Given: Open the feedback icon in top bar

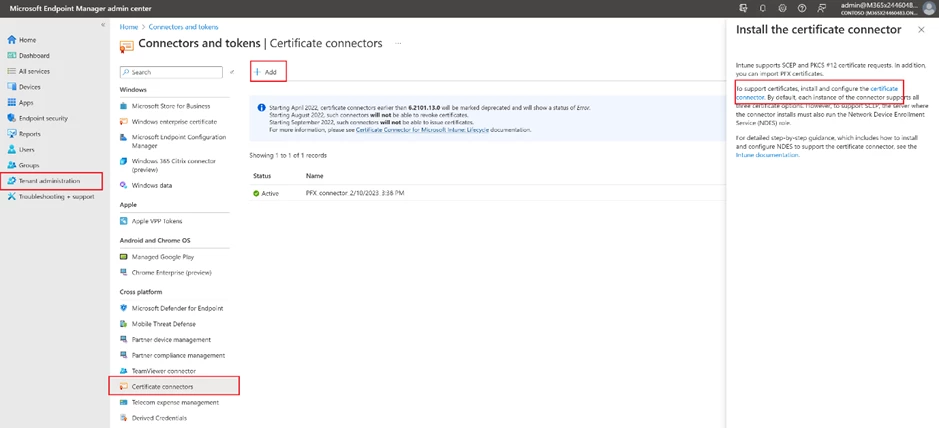Looking at the screenshot, I should [x=821, y=8].
